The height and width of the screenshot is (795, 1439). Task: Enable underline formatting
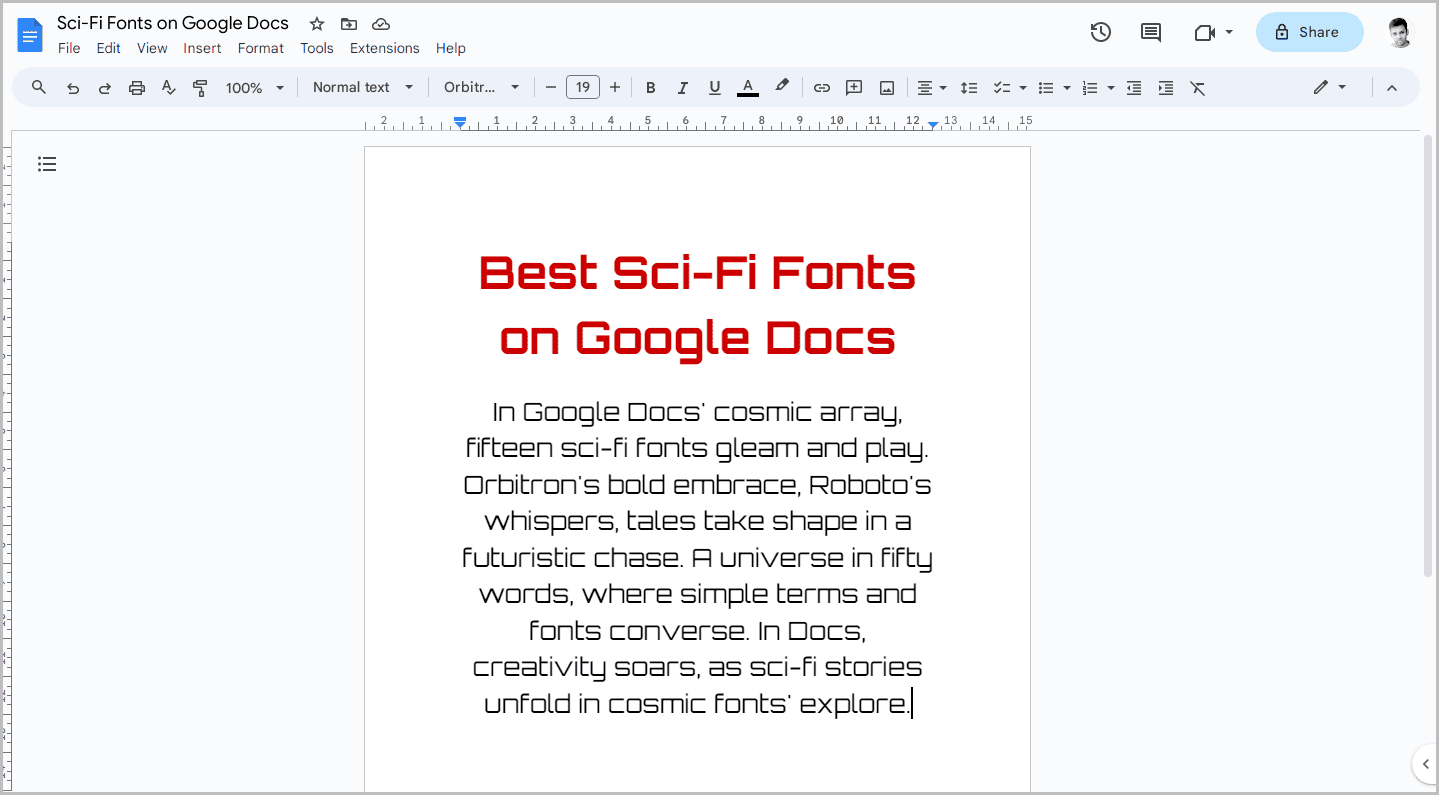click(x=714, y=87)
